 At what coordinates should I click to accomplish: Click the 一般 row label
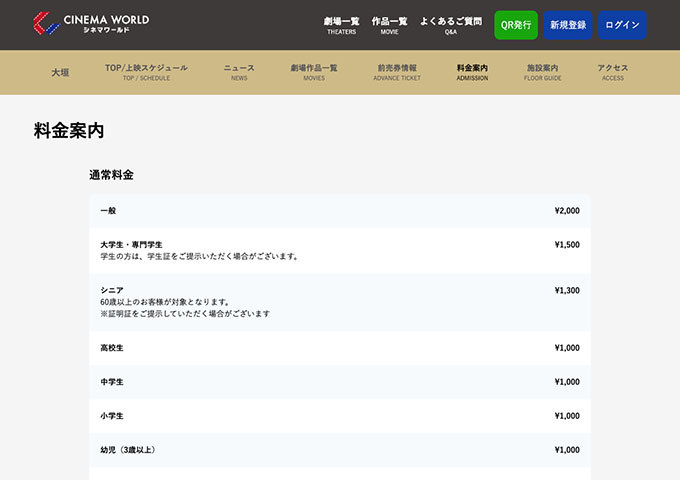pyautogui.click(x=108, y=211)
